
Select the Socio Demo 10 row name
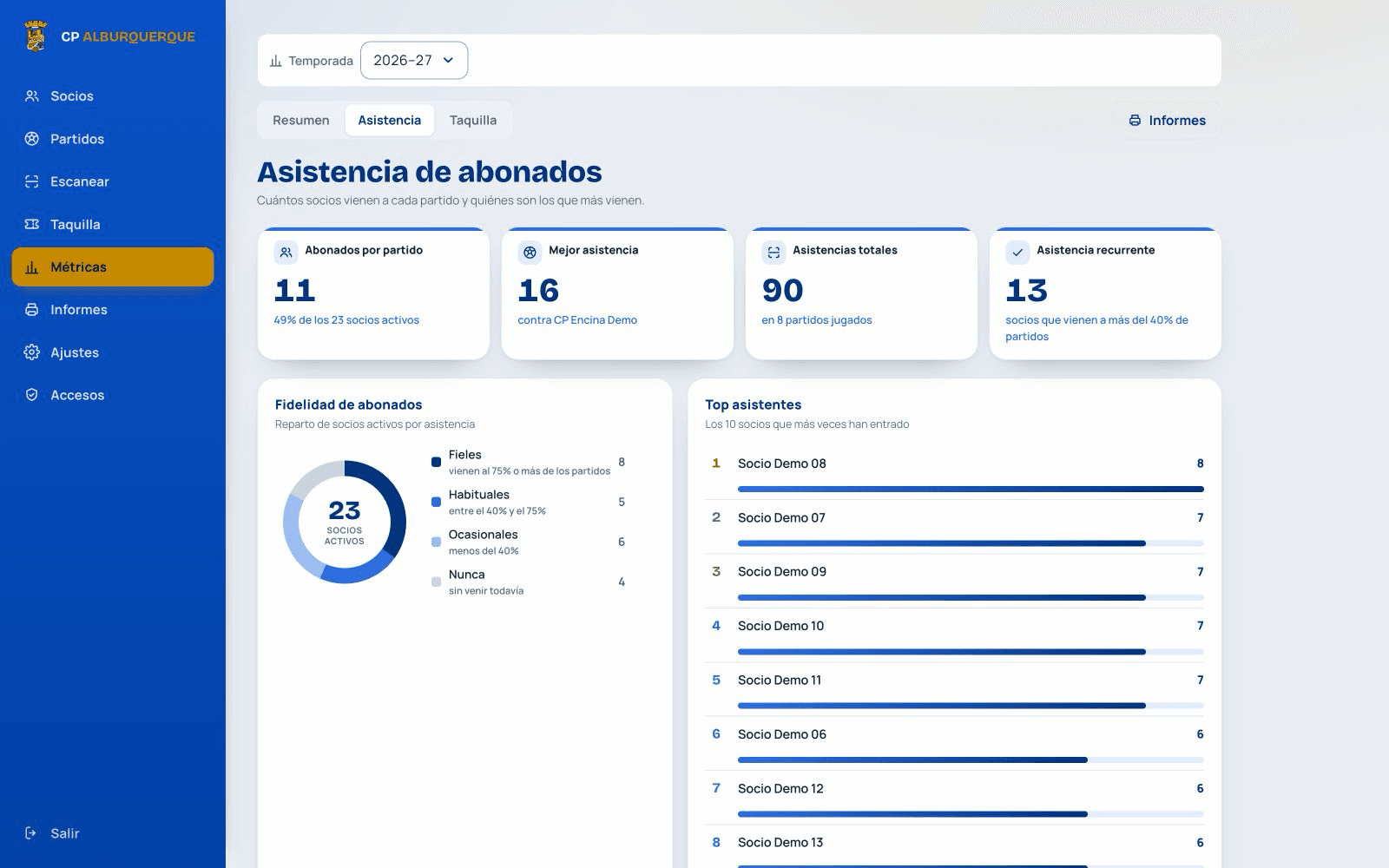tap(781, 626)
